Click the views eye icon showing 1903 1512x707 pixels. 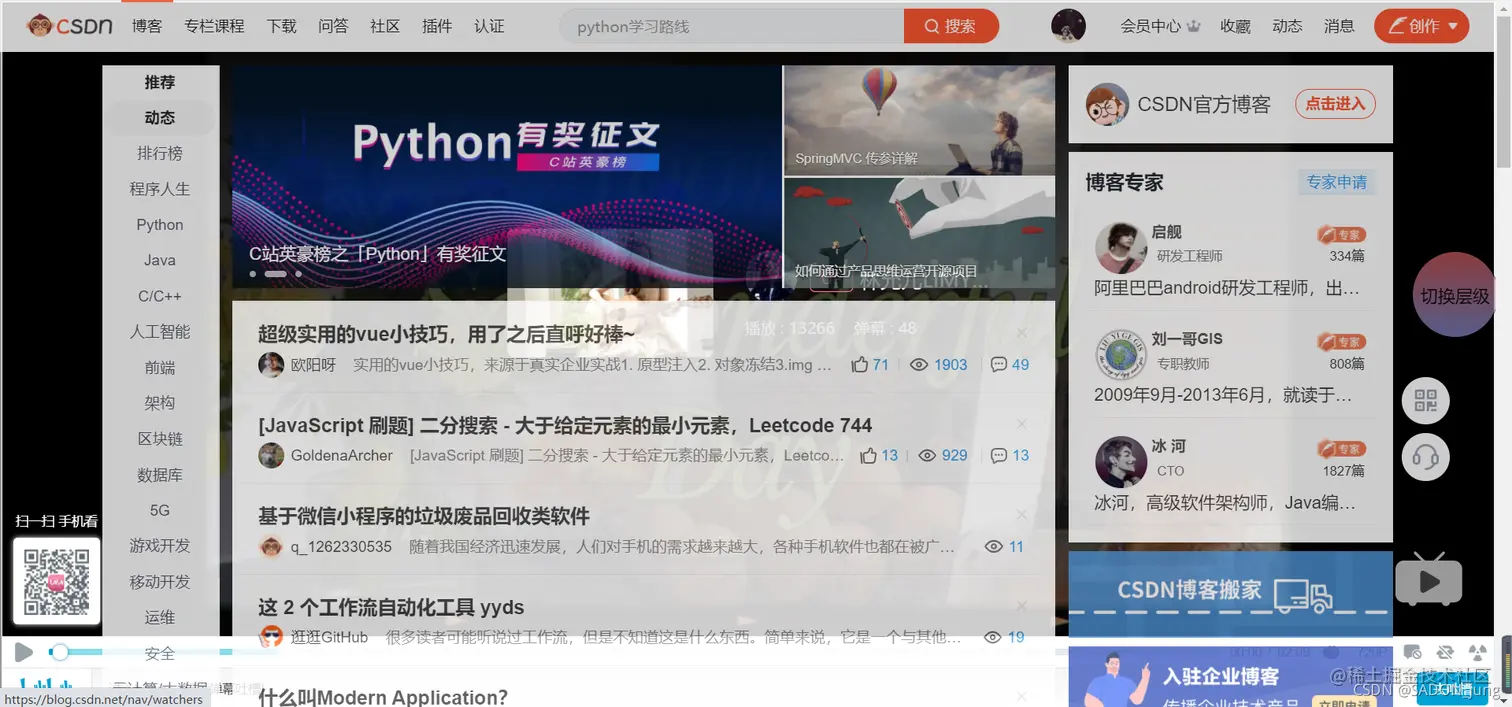pyautogui.click(x=919, y=365)
